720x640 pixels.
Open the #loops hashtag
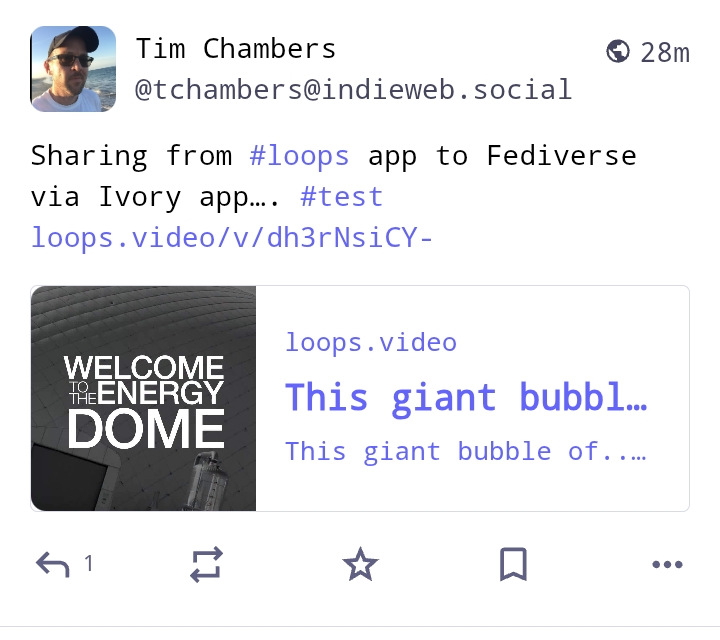pos(299,156)
